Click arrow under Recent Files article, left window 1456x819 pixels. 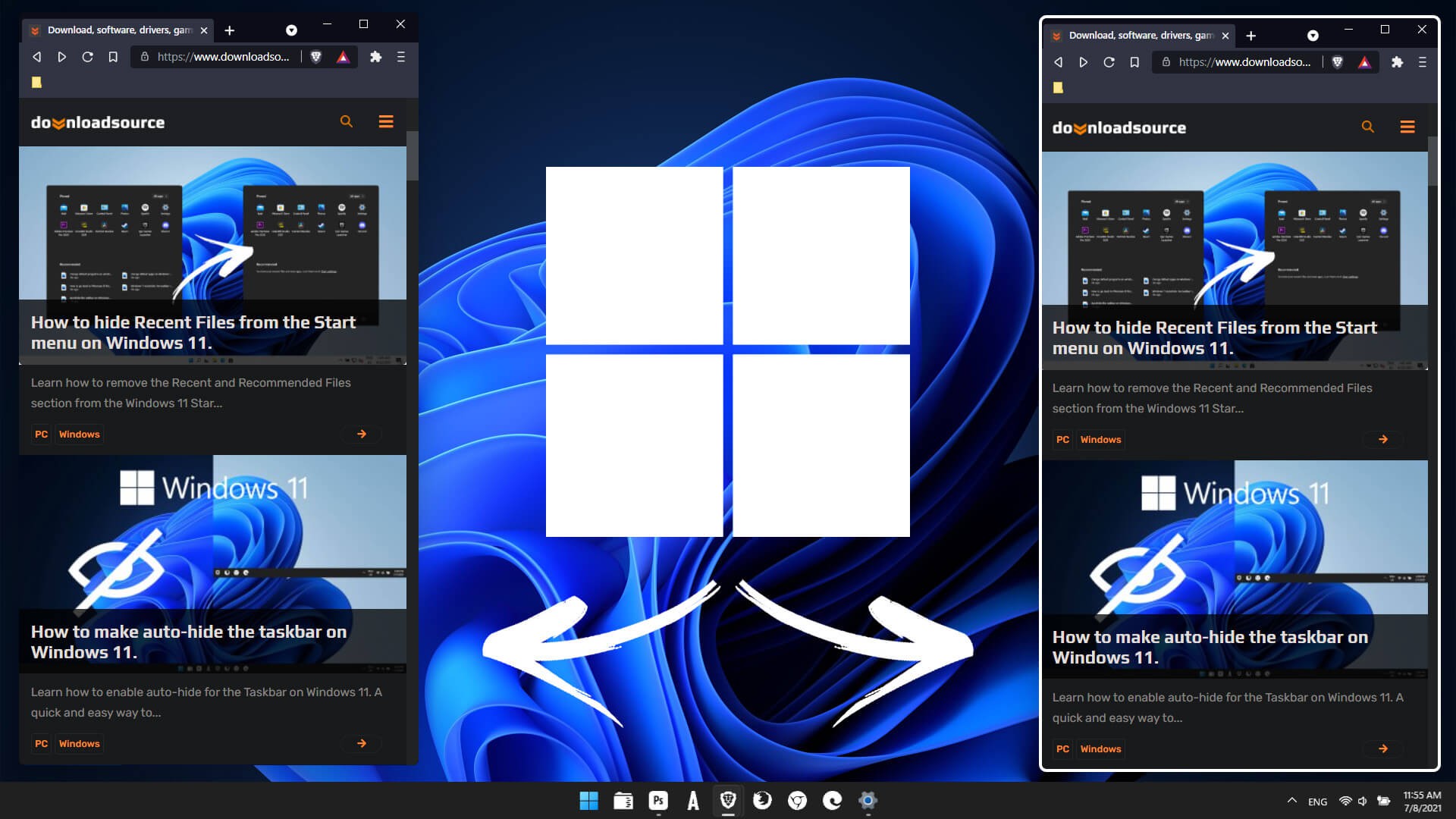pos(362,434)
